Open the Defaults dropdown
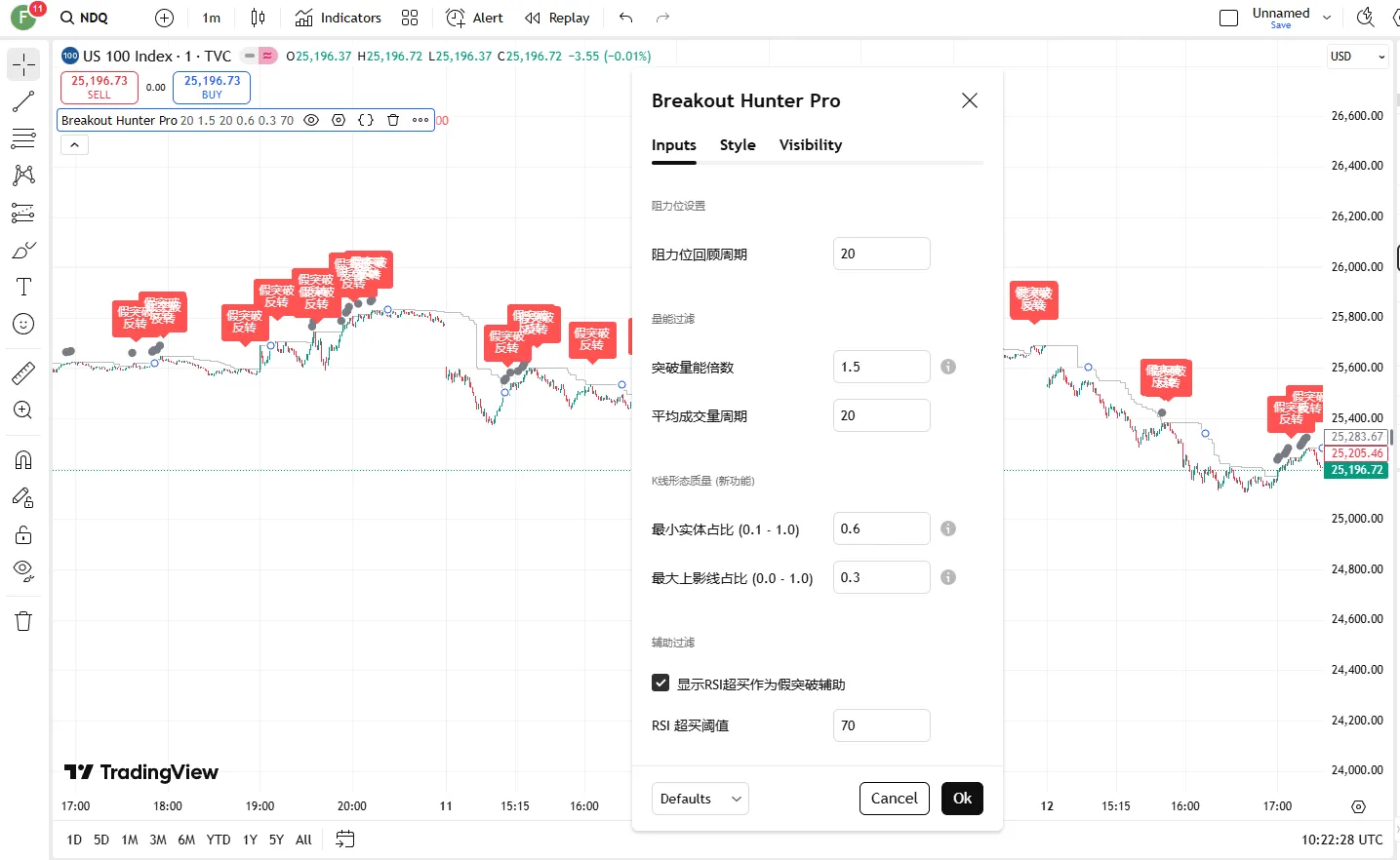Screen dimensions: 1400x860 click(700, 799)
